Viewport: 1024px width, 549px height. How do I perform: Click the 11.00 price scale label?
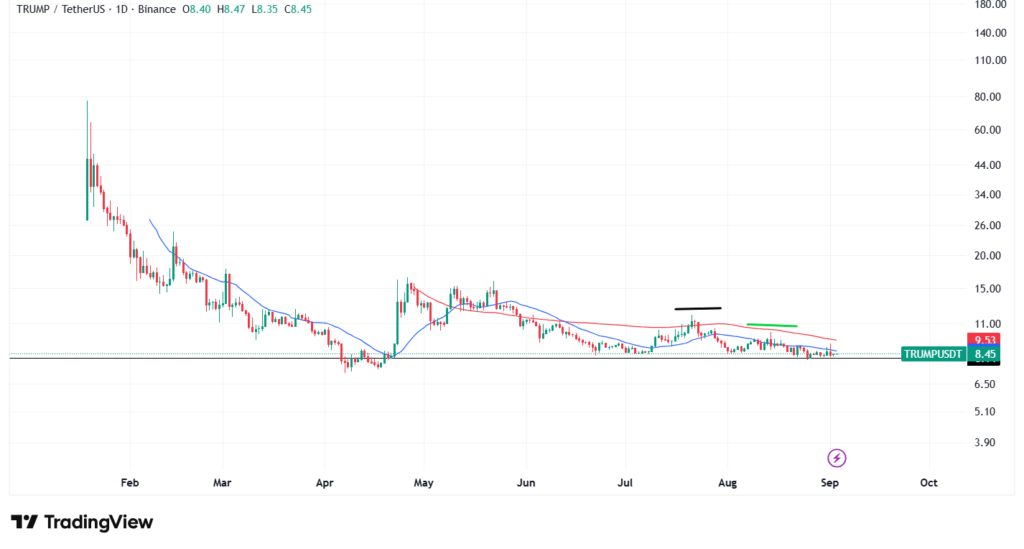click(x=988, y=324)
